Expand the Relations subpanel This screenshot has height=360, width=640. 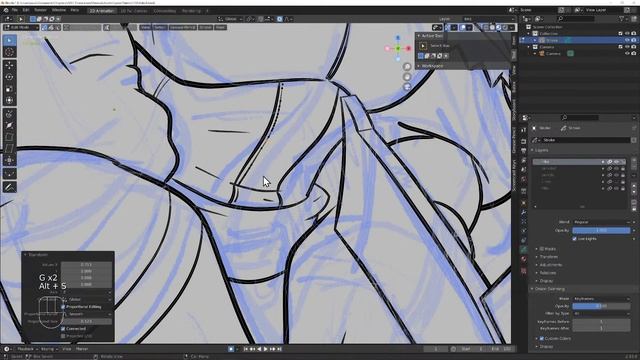(547, 273)
